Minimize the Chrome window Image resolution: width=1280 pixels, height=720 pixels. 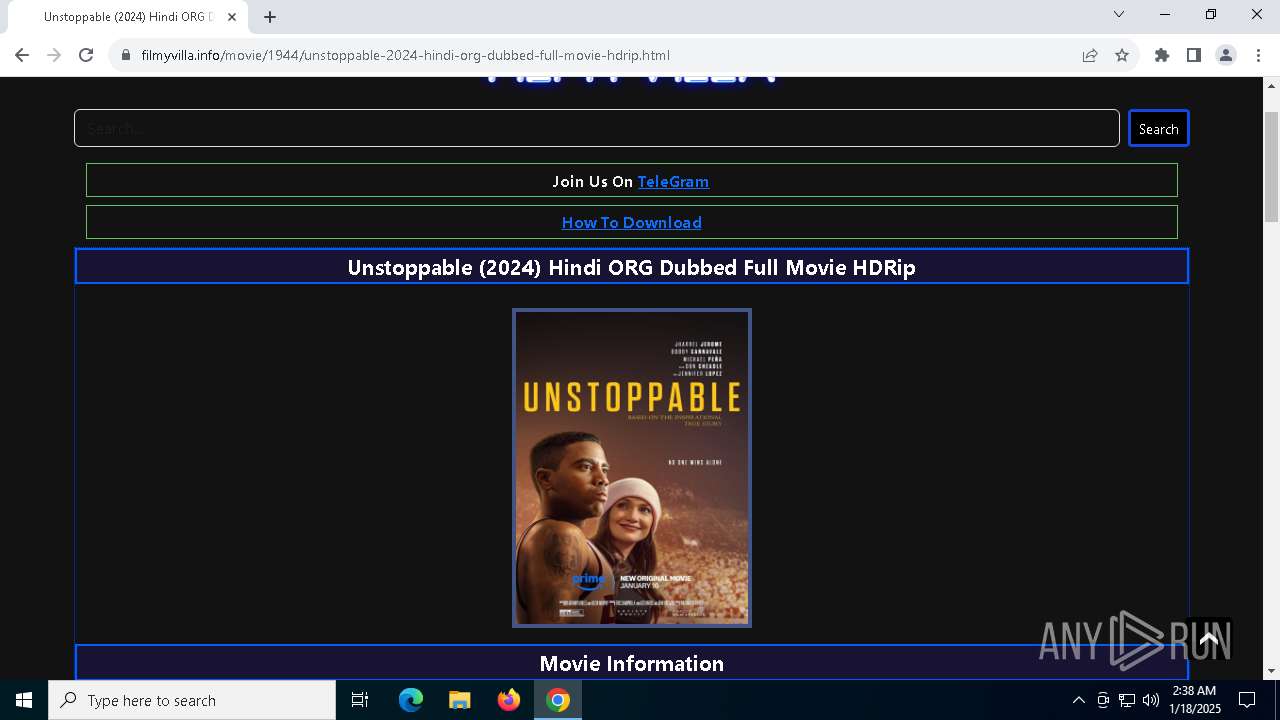(1165, 14)
